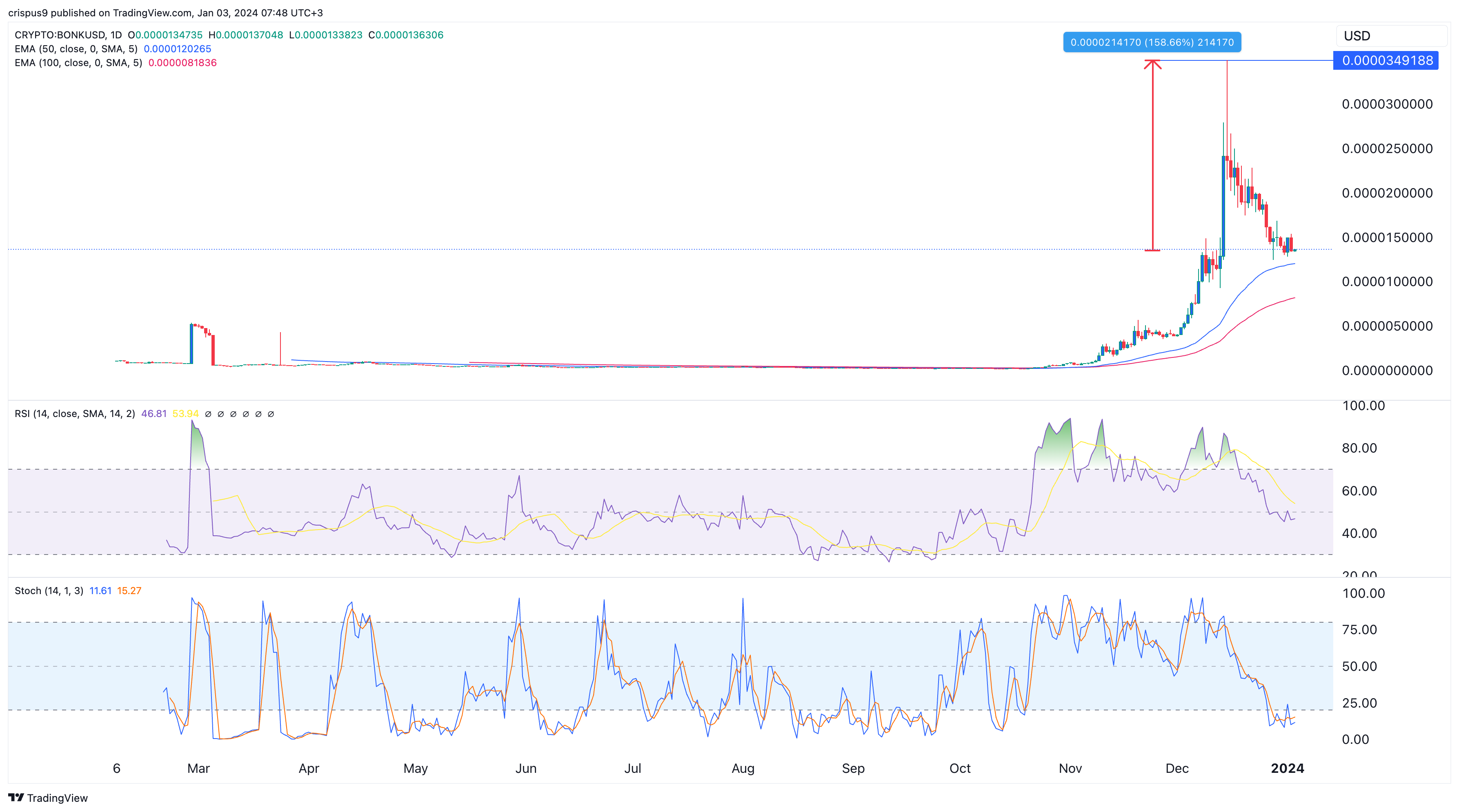Click the blue tooltip showing 158.66% gain

pyautogui.click(x=1151, y=42)
